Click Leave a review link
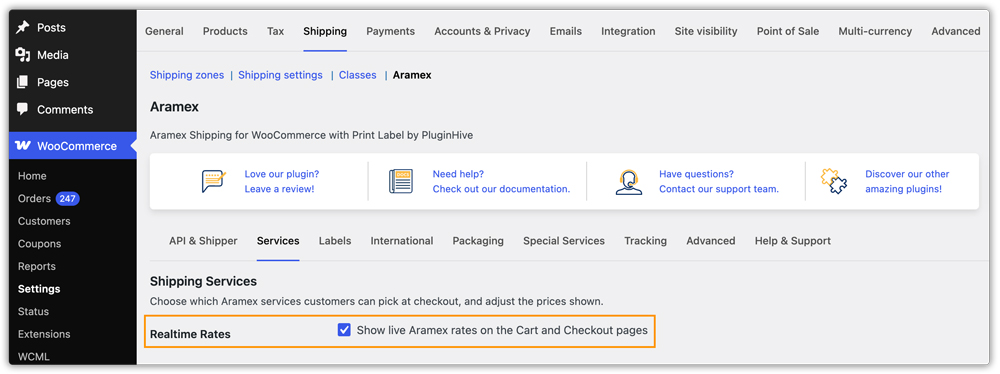The width and height of the screenshot is (1000, 374). click(x=279, y=189)
